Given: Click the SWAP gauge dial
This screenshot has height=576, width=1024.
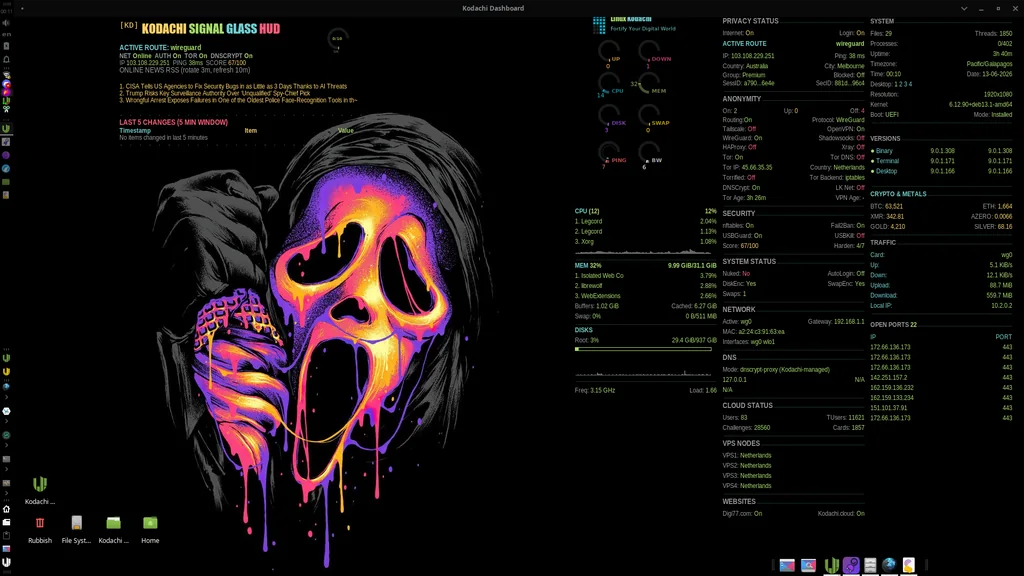Looking at the screenshot, I should 649,115.
